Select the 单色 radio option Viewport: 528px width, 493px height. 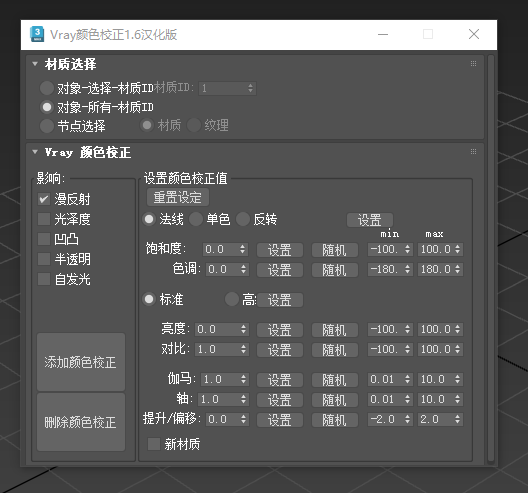(x=196, y=219)
